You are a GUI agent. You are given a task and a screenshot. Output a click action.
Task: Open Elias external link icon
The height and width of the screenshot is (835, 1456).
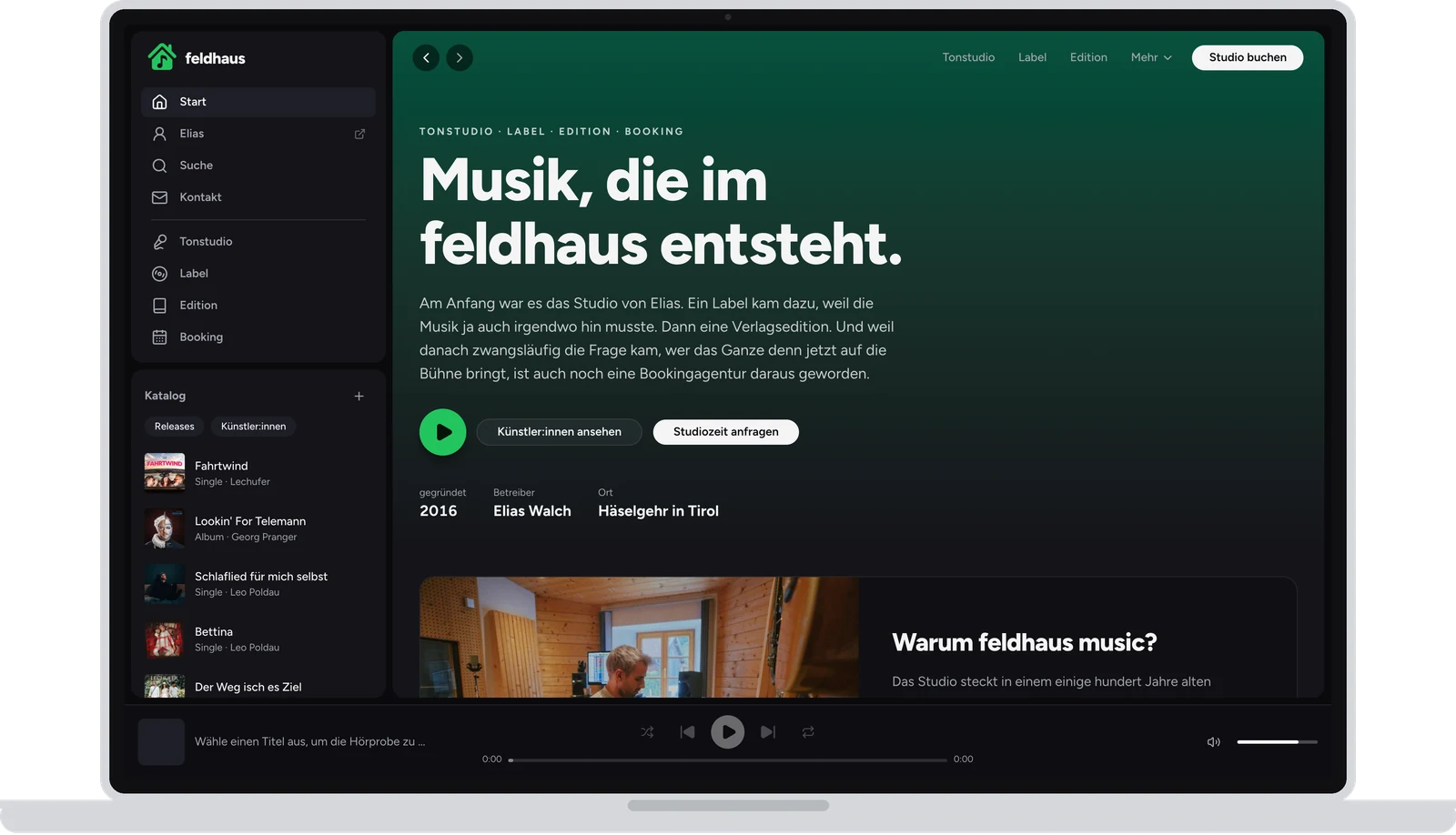[359, 134]
